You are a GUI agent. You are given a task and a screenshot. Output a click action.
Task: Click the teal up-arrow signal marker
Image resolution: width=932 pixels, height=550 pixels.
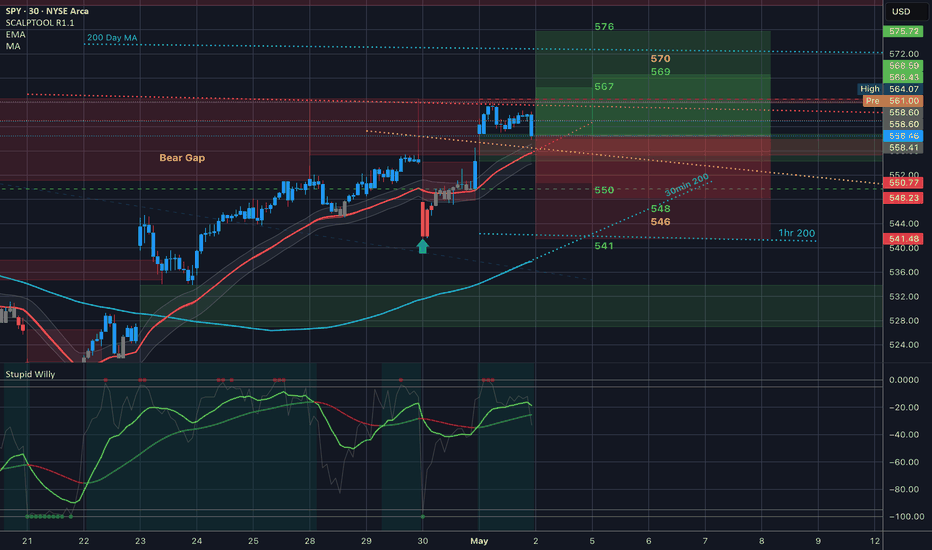click(423, 246)
